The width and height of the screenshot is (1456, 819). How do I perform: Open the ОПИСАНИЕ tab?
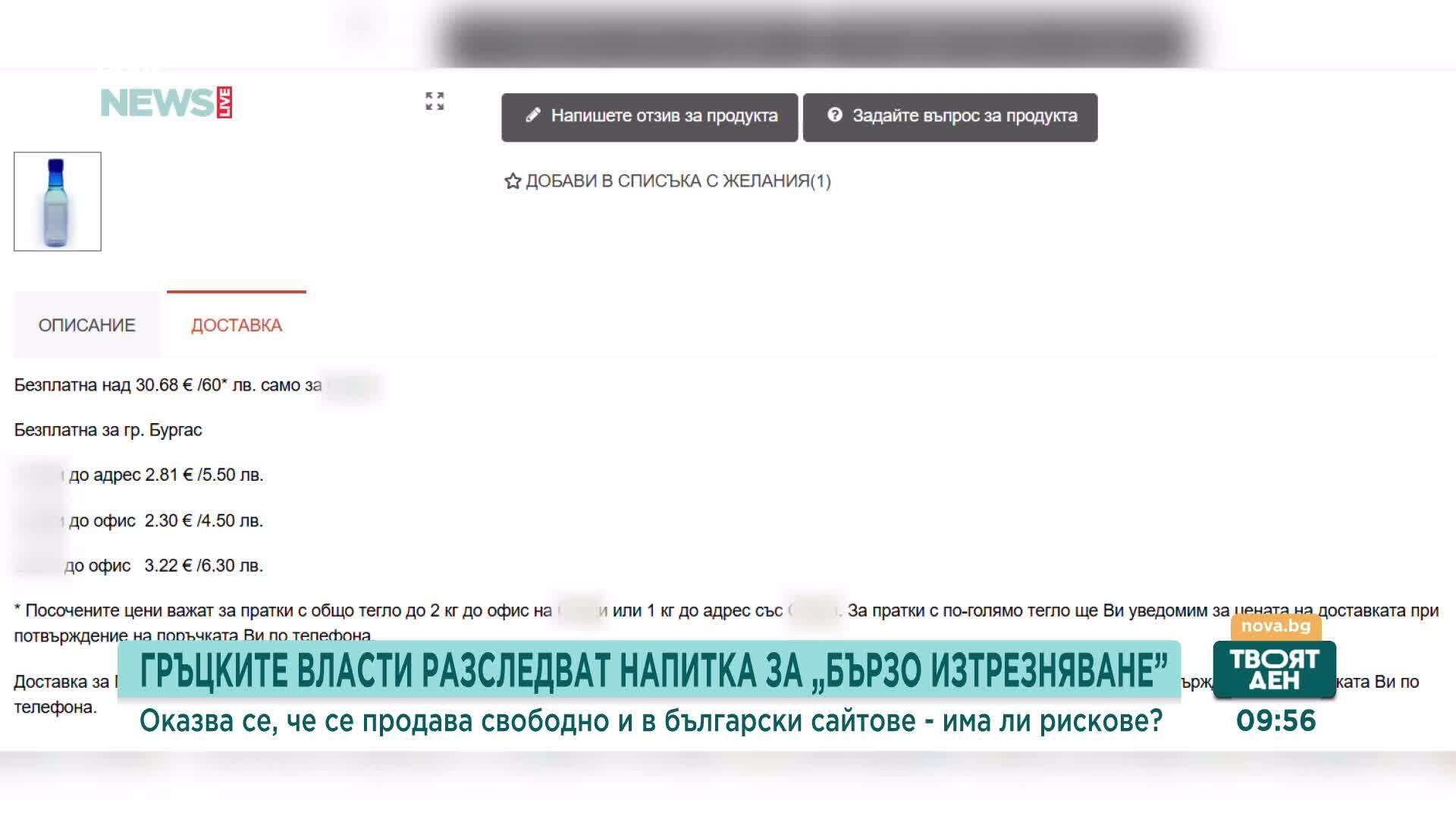(87, 325)
